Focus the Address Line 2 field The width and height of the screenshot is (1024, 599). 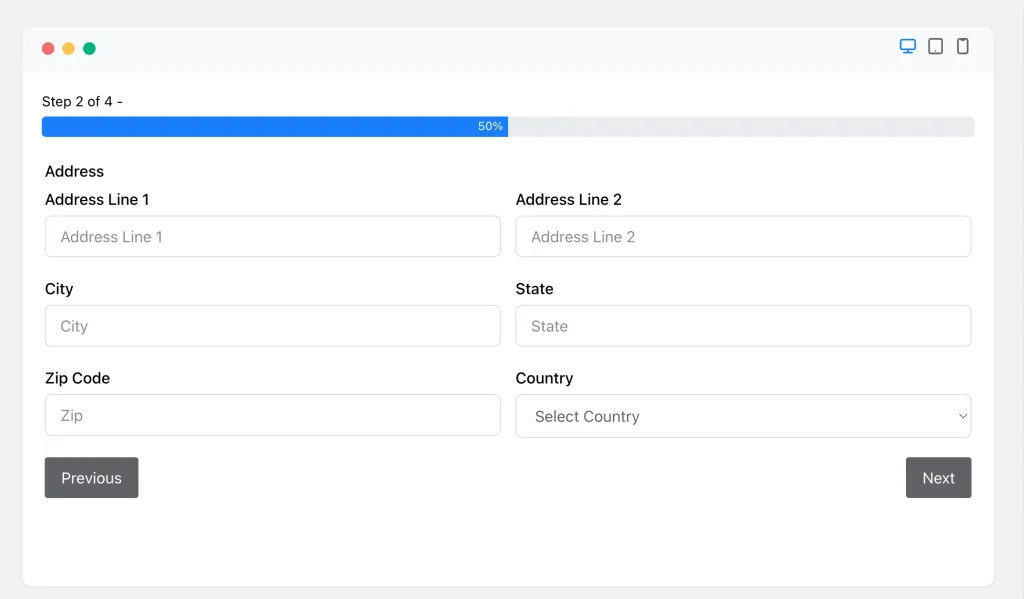[x=743, y=236]
